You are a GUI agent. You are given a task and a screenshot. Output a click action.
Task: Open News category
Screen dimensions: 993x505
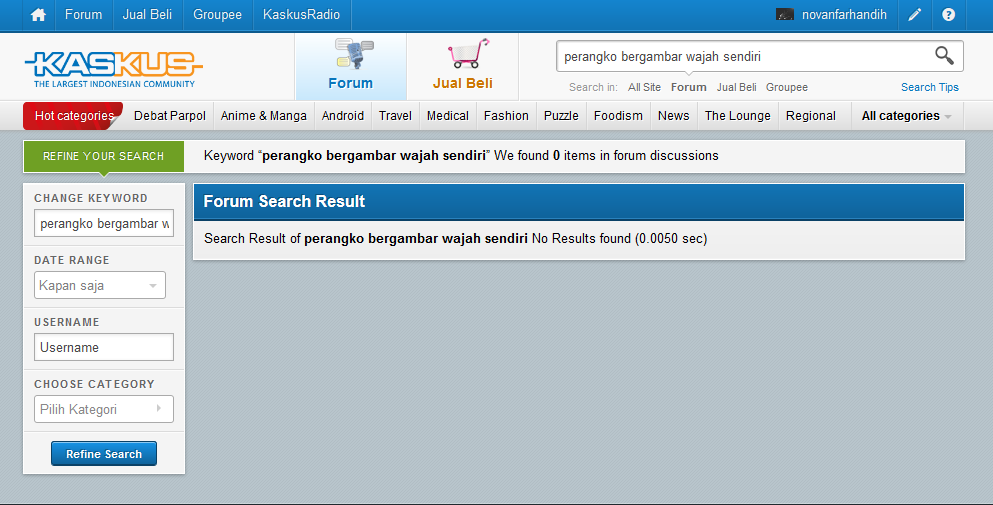pyautogui.click(x=673, y=116)
